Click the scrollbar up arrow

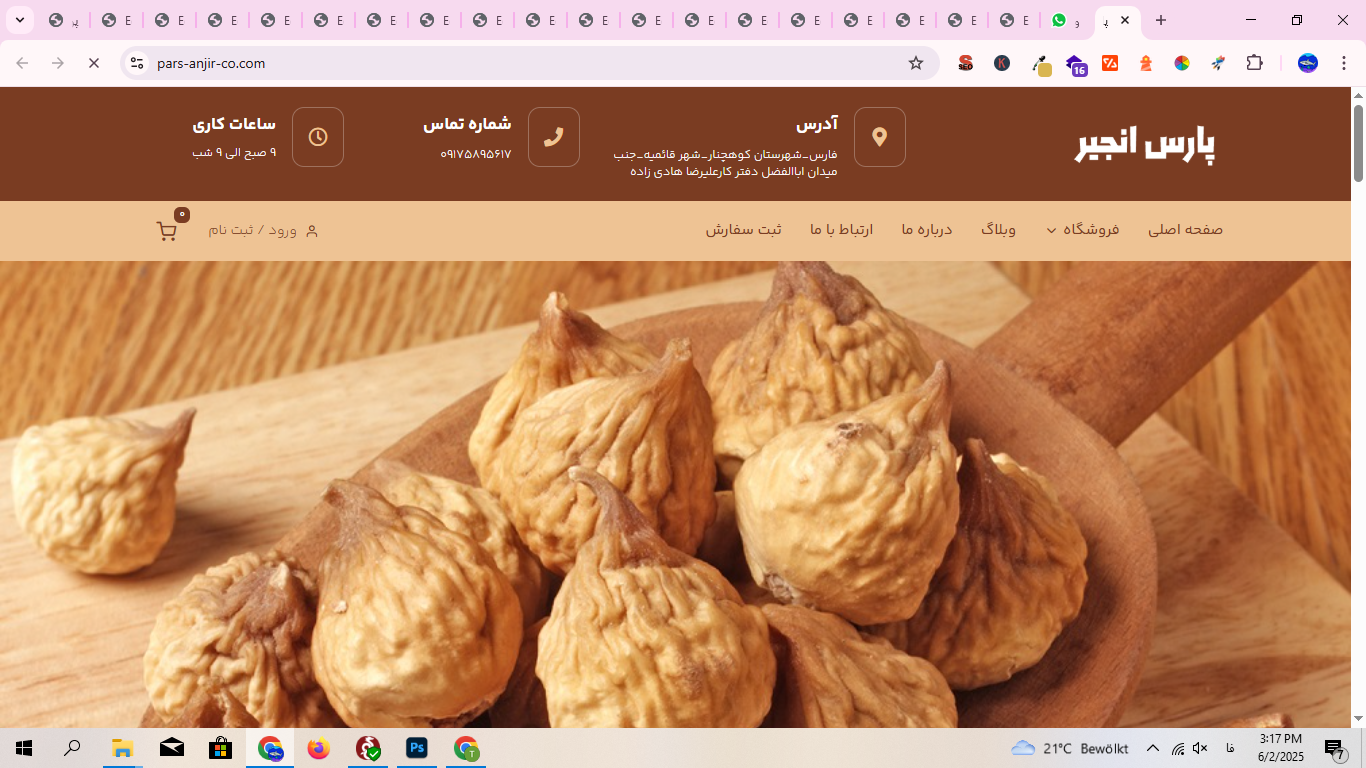click(x=1358, y=95)
